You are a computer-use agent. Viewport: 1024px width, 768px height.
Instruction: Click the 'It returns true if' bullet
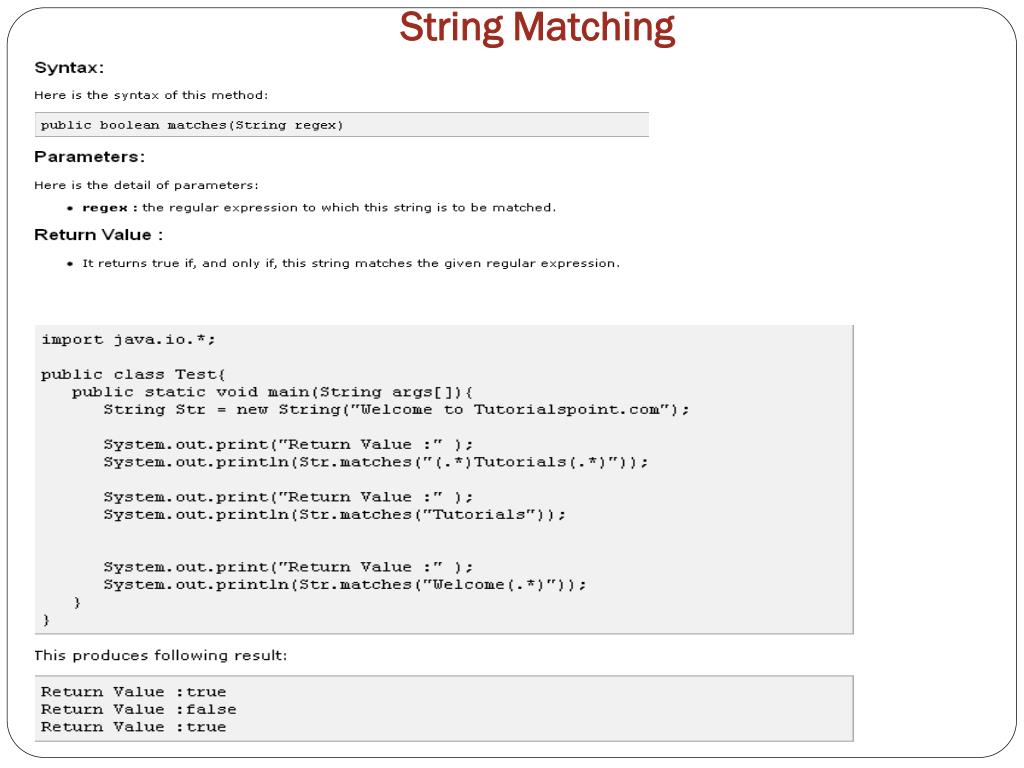pyautogui.click(x=351, y=263)
